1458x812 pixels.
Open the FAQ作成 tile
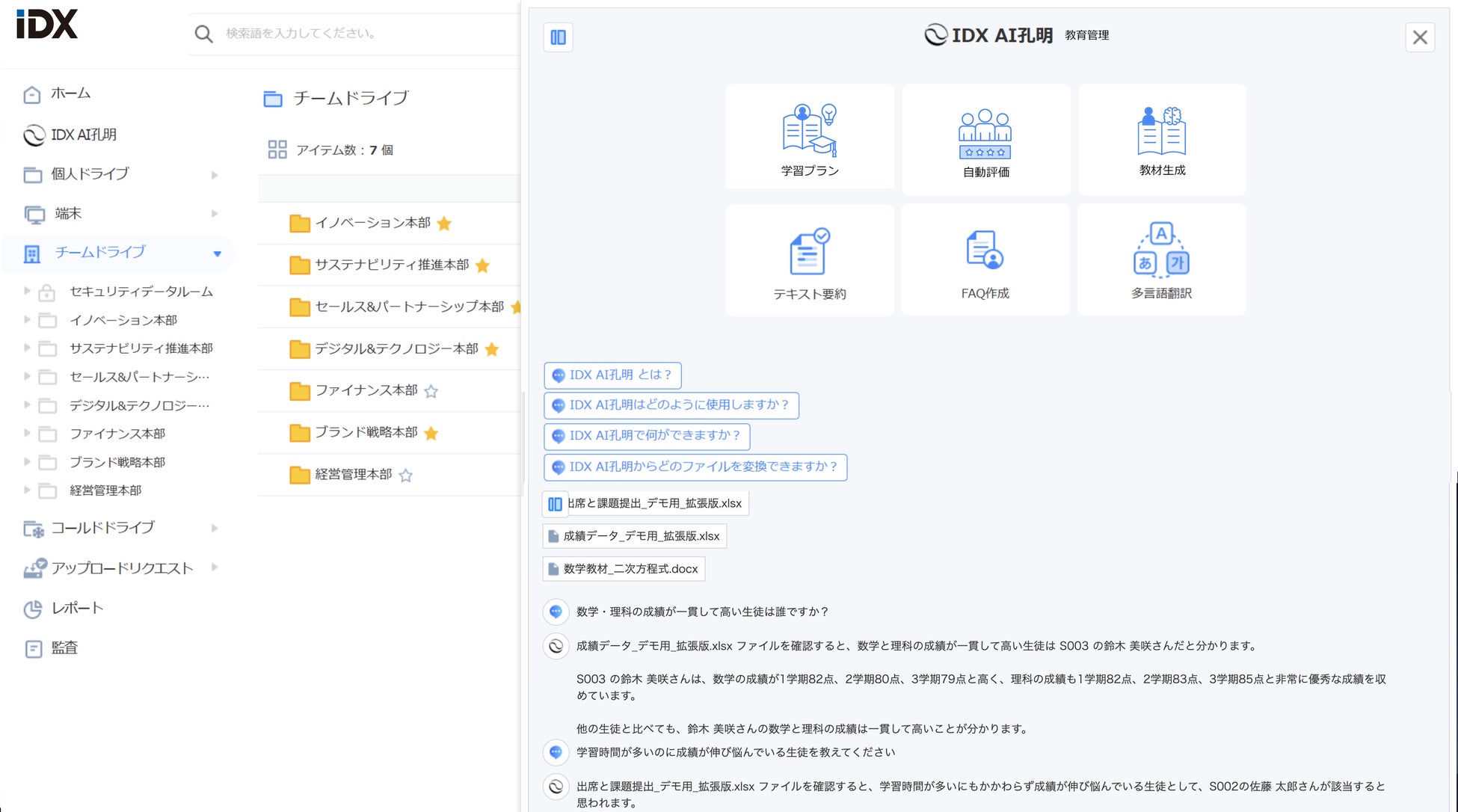(x=985, y=260)
